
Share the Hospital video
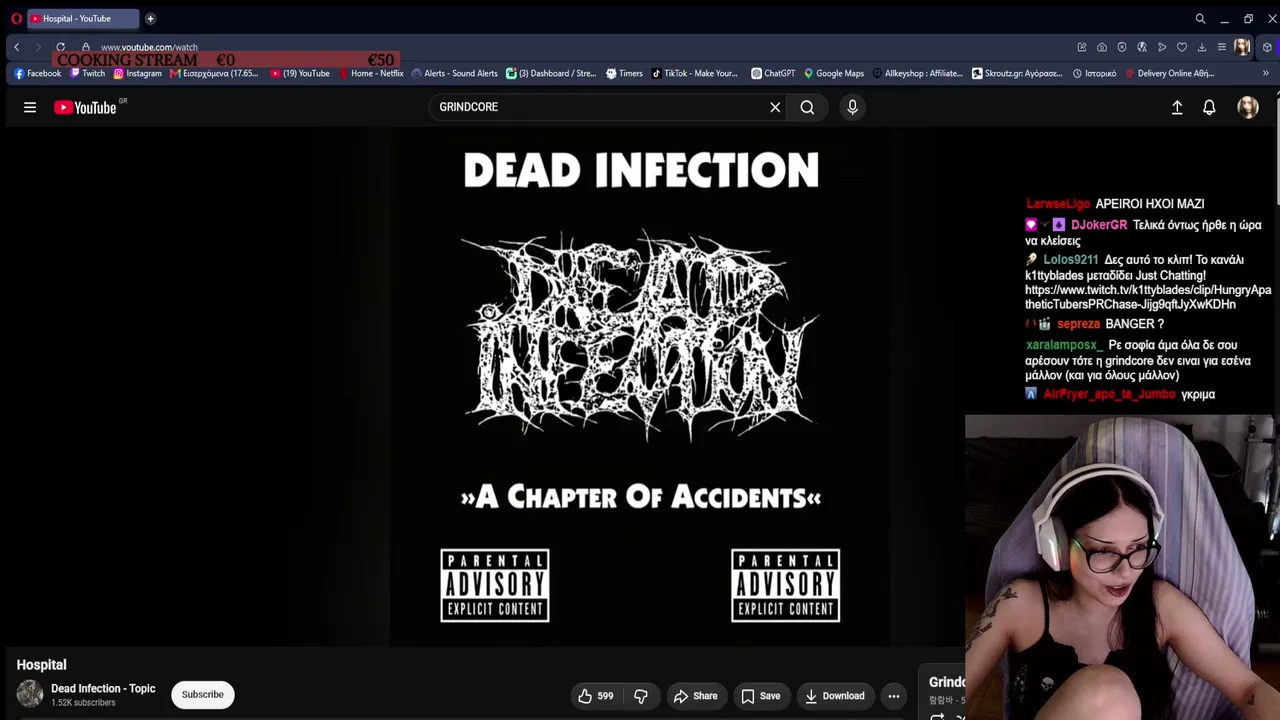[695, 696]
